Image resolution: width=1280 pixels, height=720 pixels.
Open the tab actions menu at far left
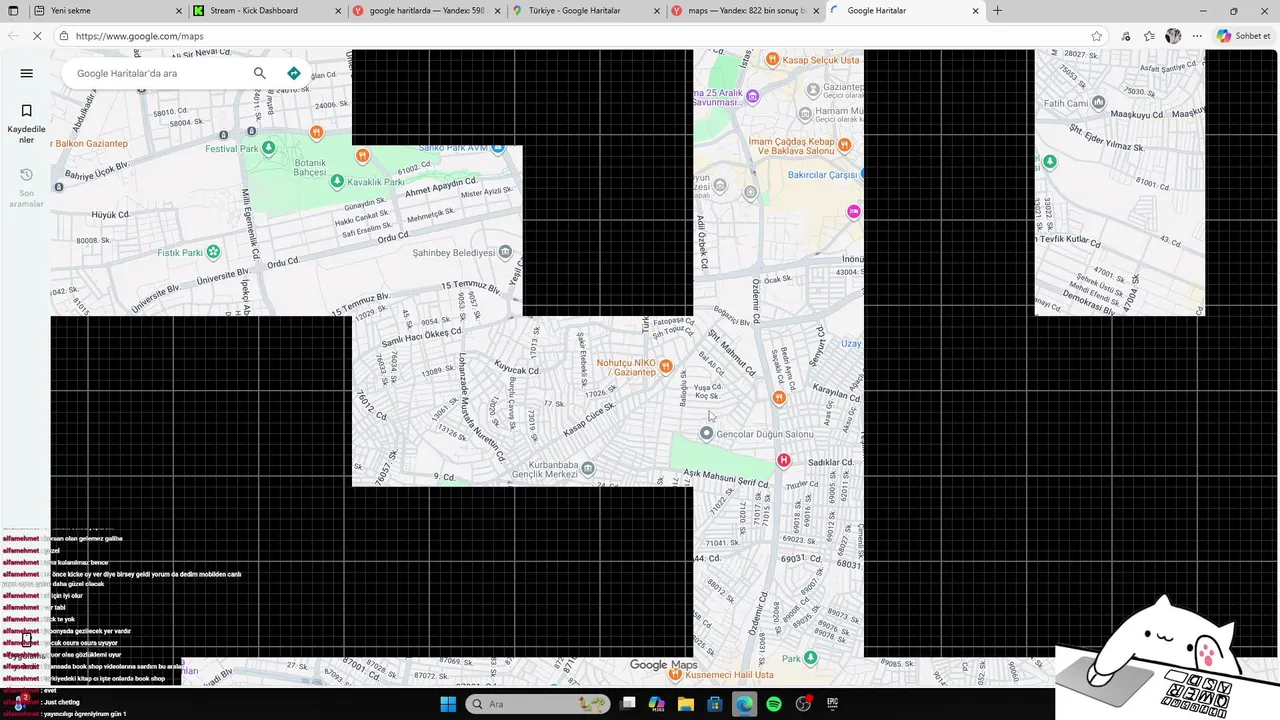coord(13,11)
